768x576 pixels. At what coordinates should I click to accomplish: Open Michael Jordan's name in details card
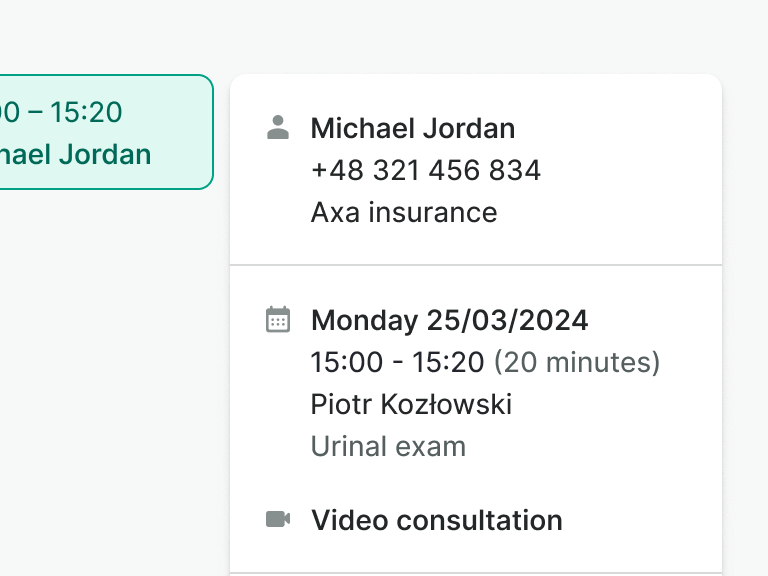[x=413, y=128]
